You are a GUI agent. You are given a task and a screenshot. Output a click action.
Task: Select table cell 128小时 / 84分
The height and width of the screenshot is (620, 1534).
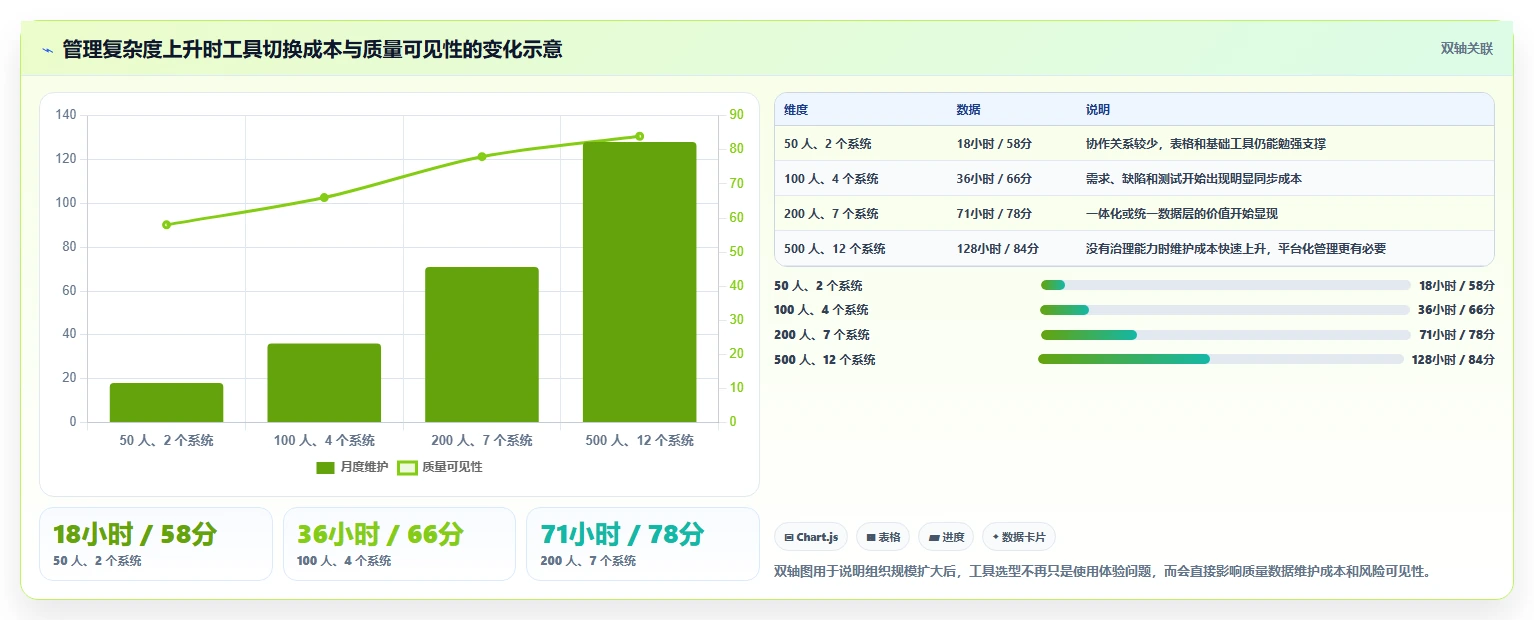tap(998, 249)
